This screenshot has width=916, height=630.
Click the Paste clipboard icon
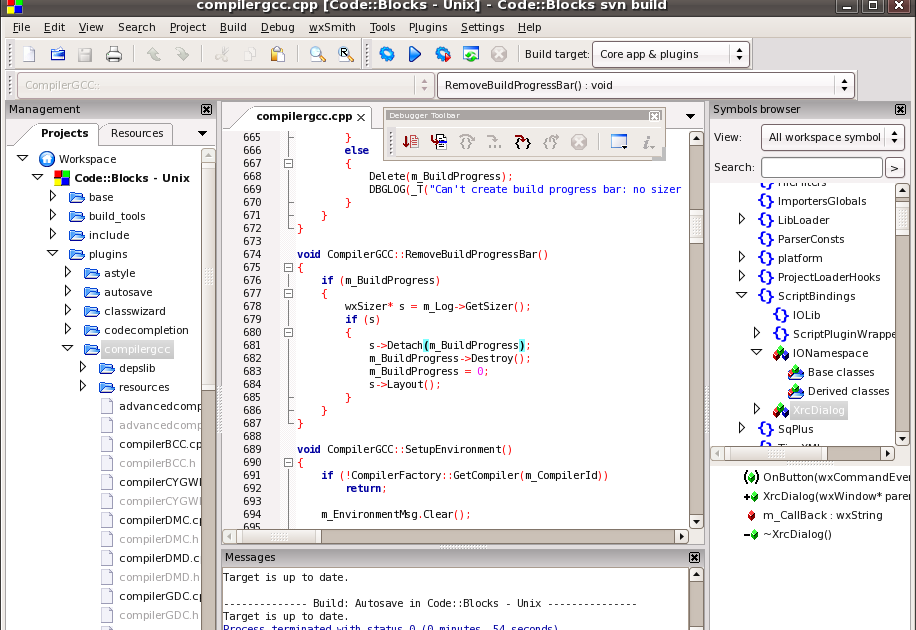(278, 54)
